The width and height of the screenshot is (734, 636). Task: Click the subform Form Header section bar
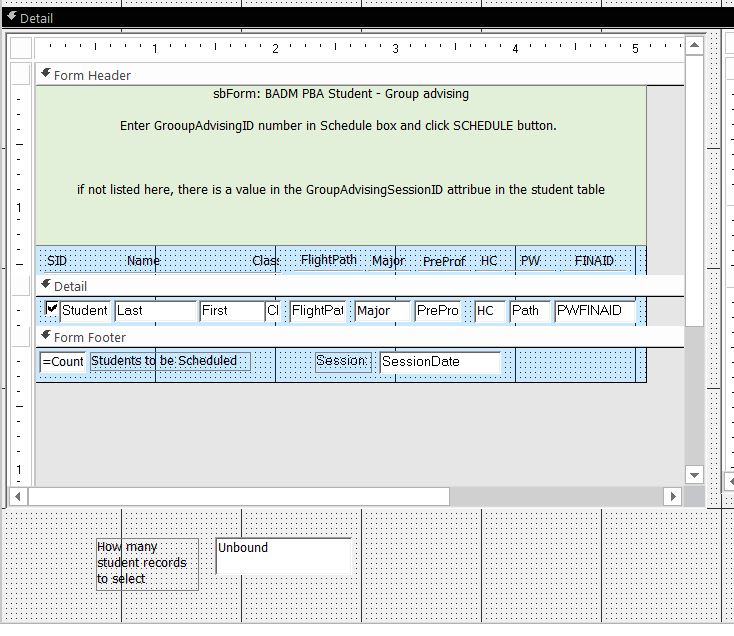coord(360,75)
